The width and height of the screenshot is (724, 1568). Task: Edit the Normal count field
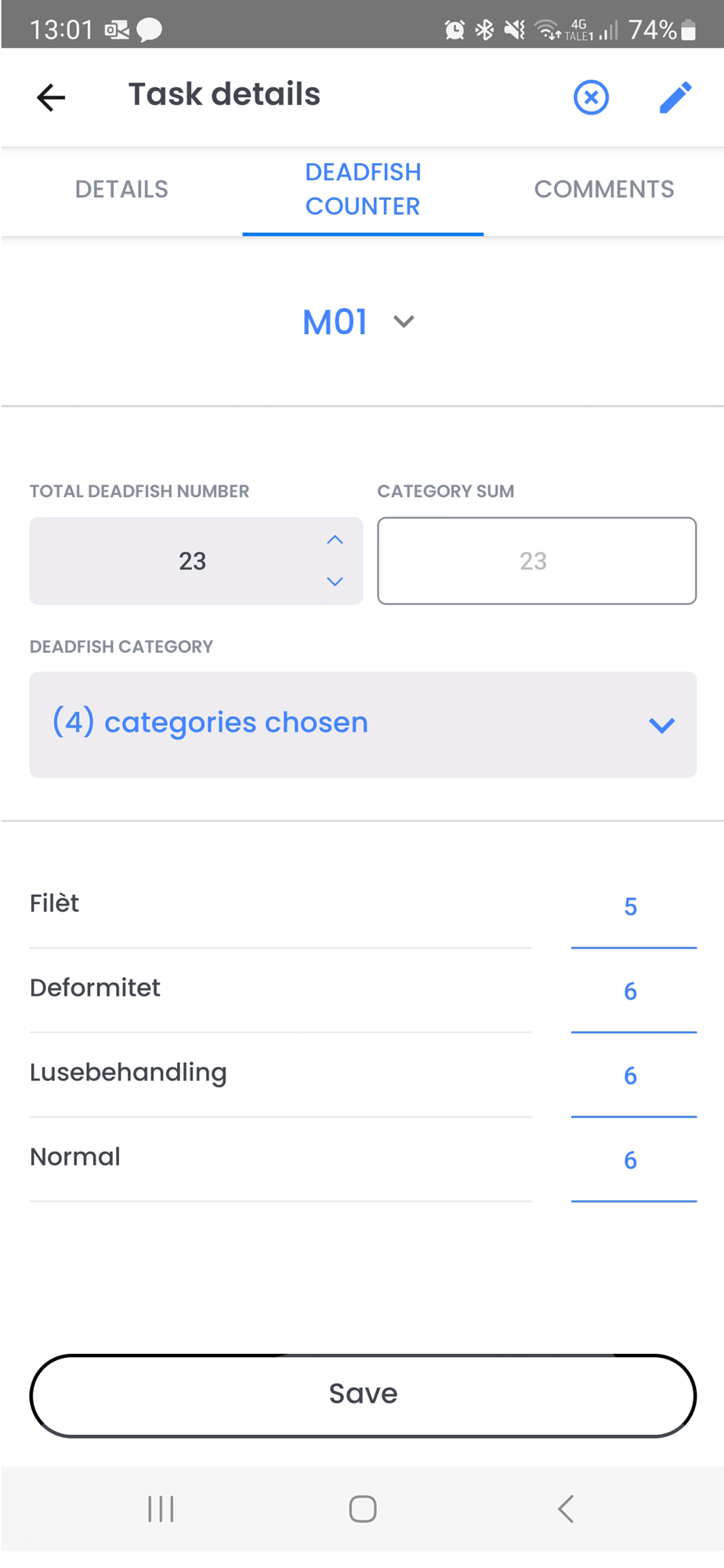pyautogui.click(x=632, y=1161)
